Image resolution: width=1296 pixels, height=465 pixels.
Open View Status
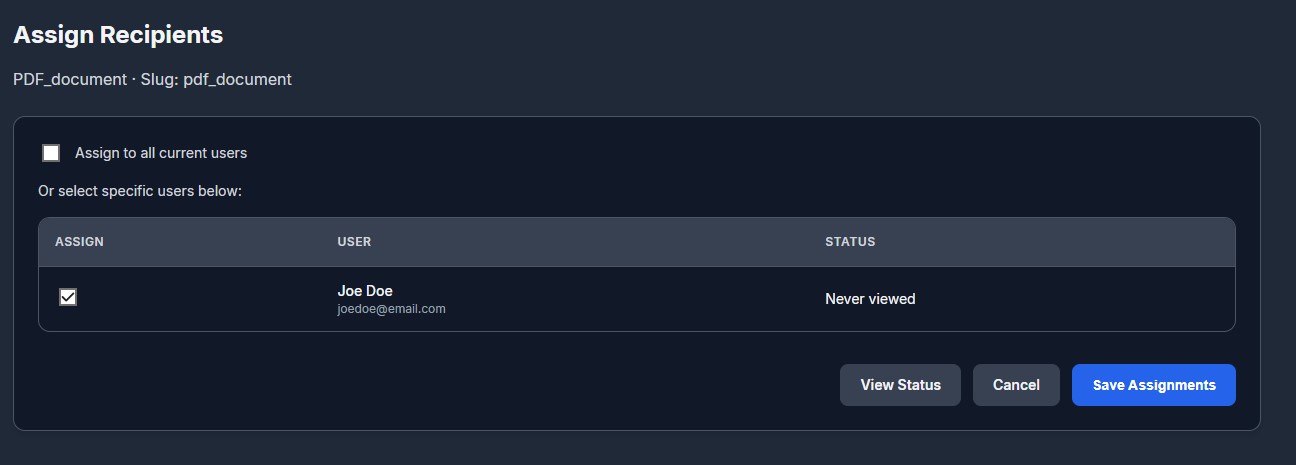(x=900, y=385)
